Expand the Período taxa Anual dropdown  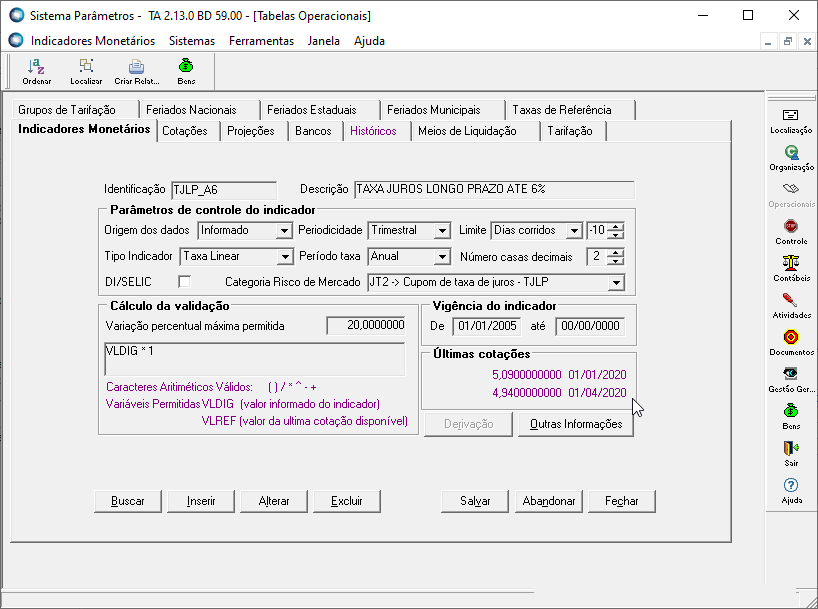442,257
